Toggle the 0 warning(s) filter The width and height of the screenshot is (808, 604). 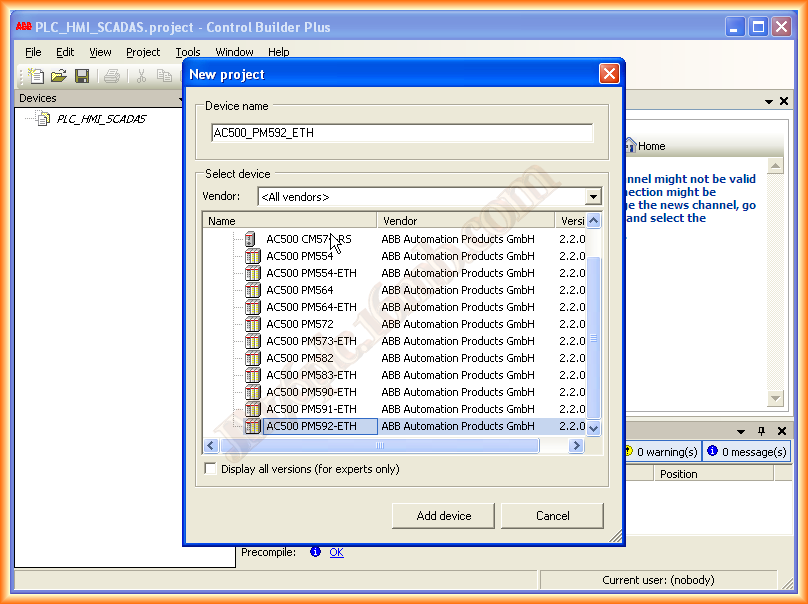coord(660,452)
